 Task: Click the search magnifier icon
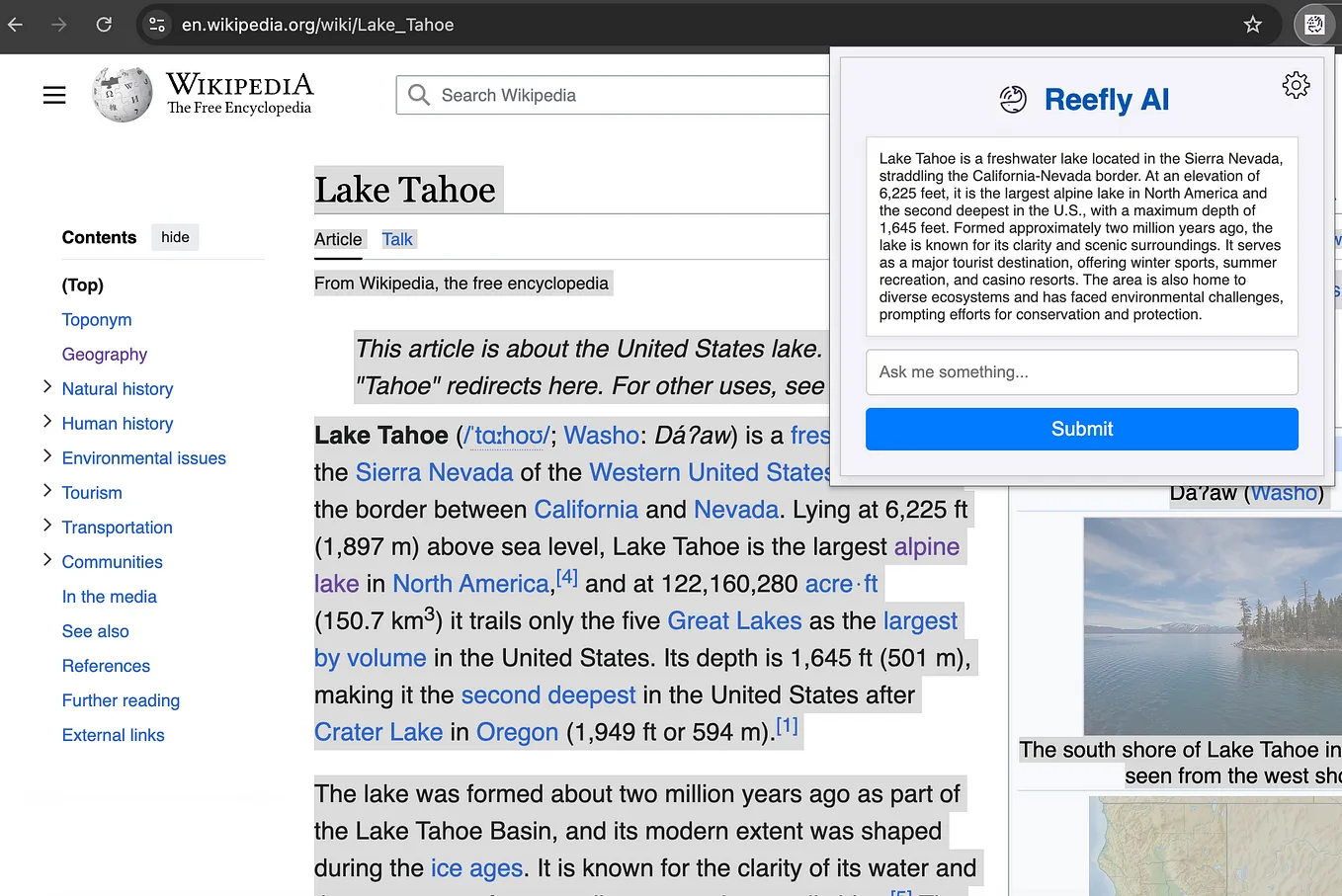419,95
